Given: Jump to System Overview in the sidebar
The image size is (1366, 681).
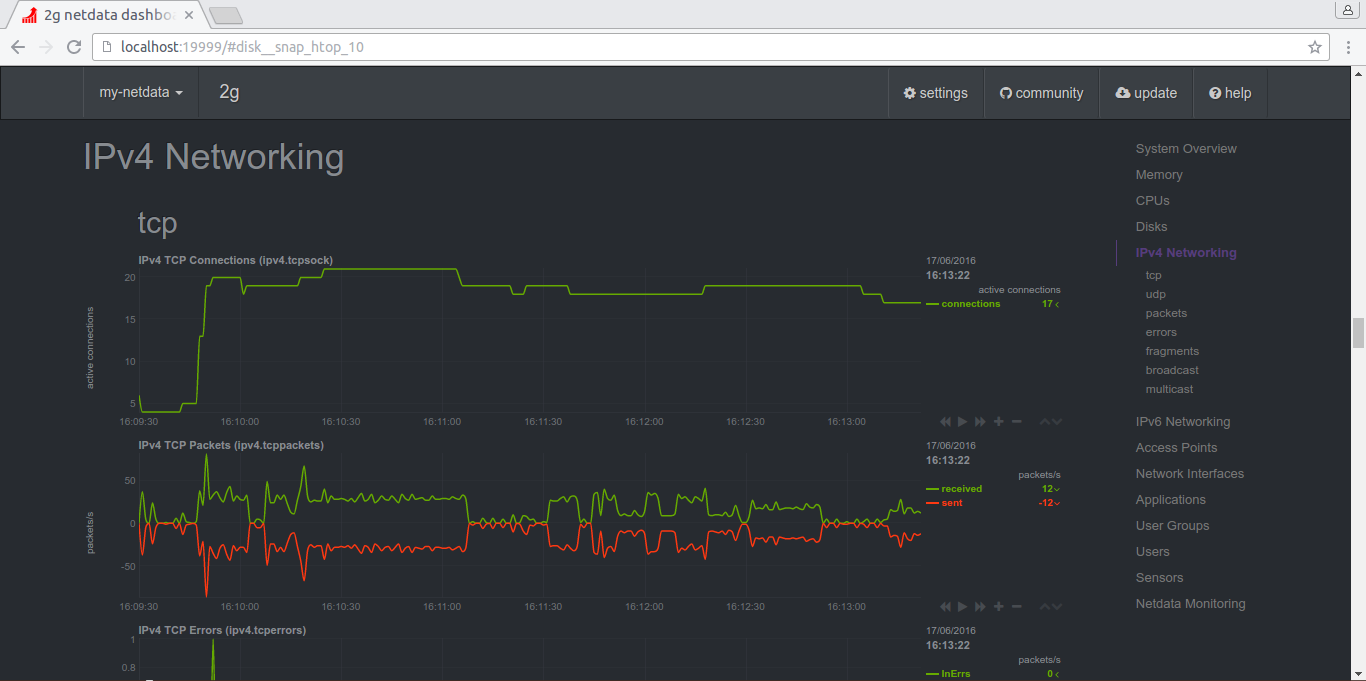Looking at the screenshot, I should [1186, 149].
